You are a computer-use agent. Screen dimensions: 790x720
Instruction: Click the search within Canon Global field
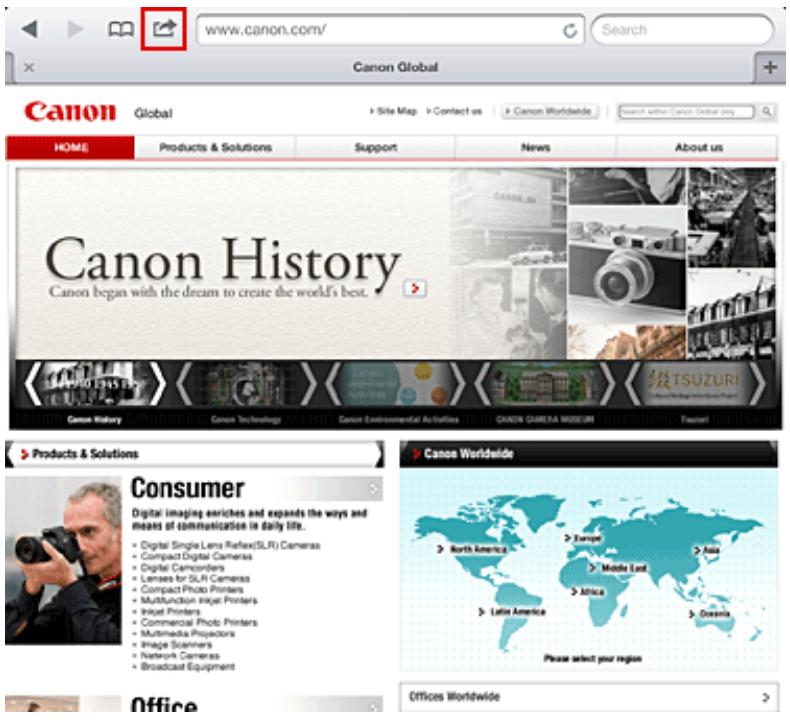tap(687, 111)
